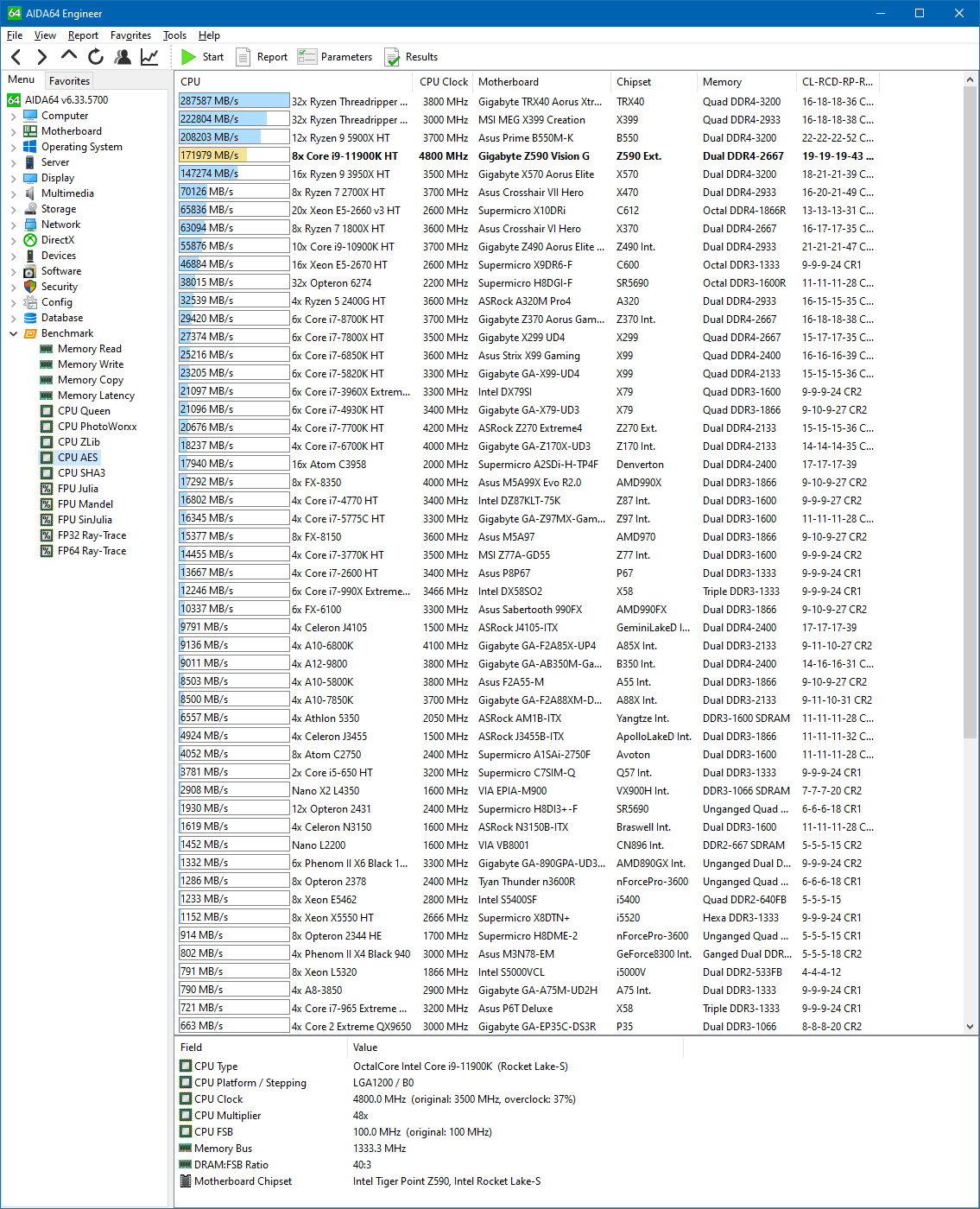Open the Tools menu
The width and height of the screenshot is (980, 1209).
click(174, 35)
